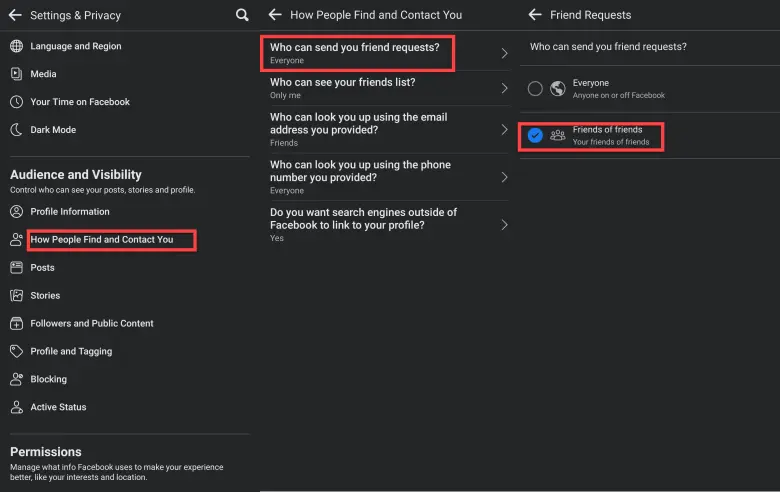Click the Blocking icon
780x492 pixels.
(x=16, y=379)
